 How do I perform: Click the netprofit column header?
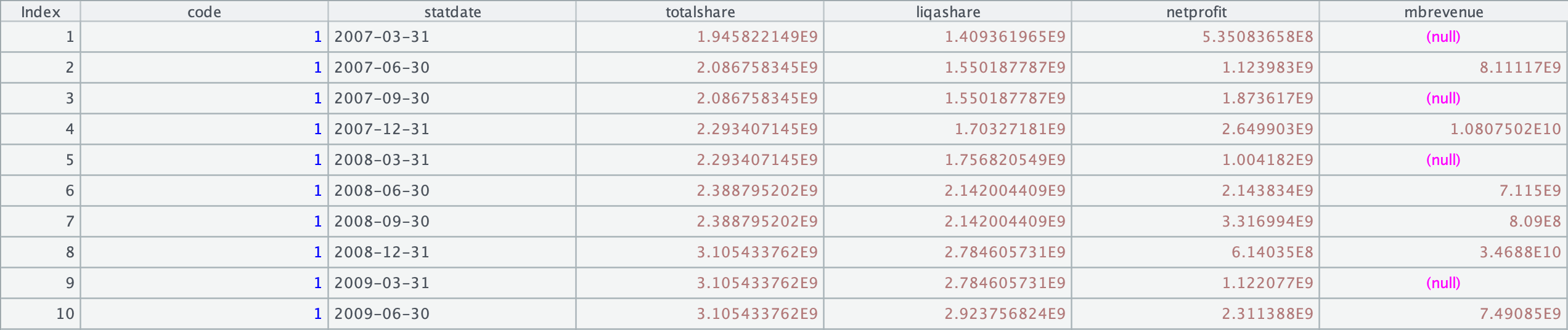pyautogui.click(x=1196, y=12)
